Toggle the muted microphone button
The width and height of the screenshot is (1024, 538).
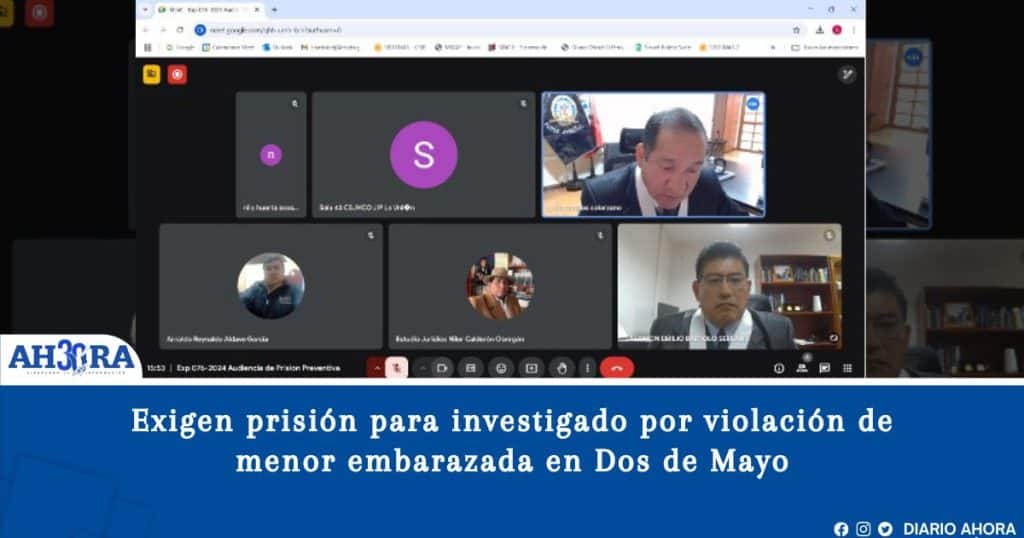[399, 368]
